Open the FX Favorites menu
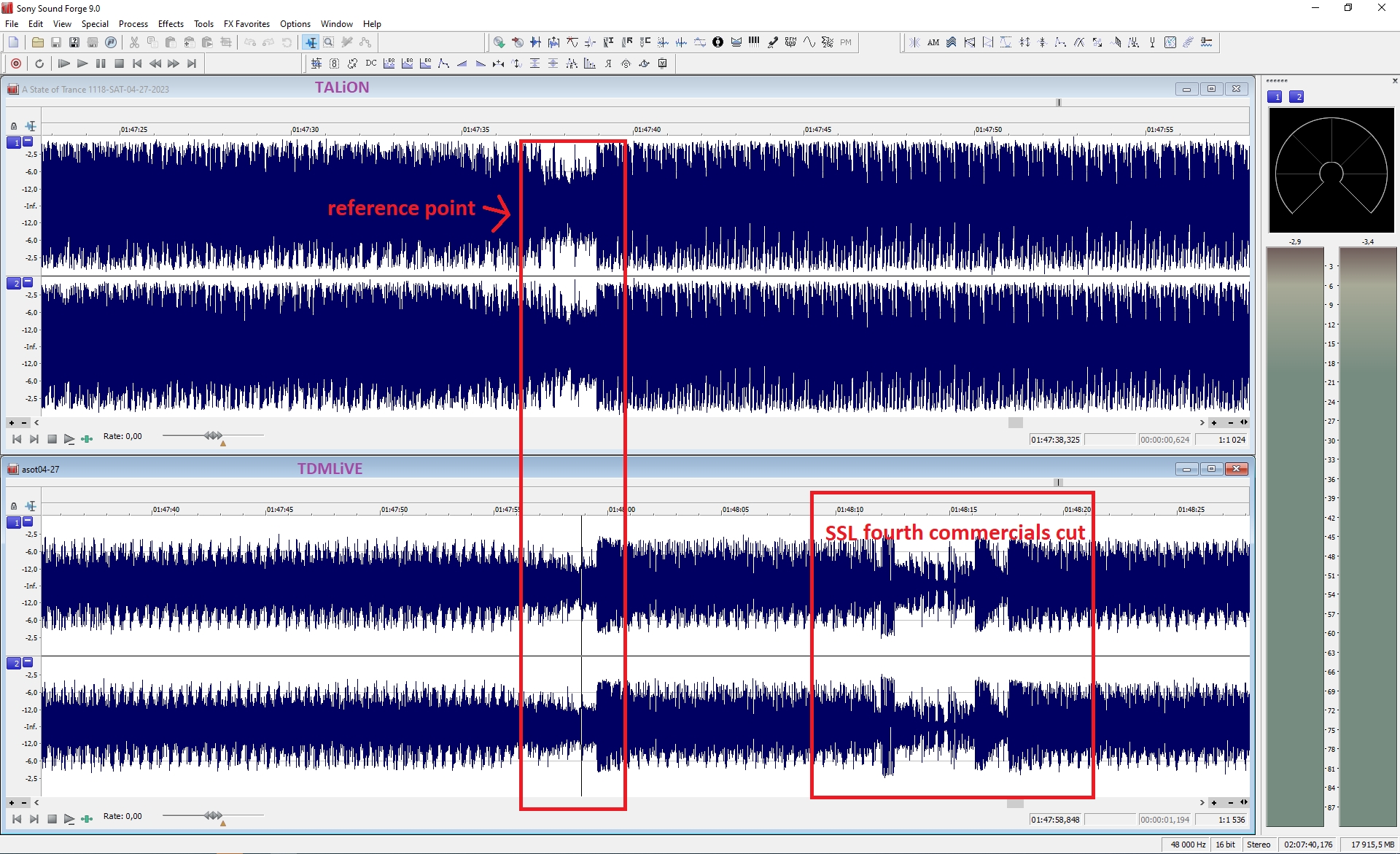1400x854 pixels. [246, 24]
